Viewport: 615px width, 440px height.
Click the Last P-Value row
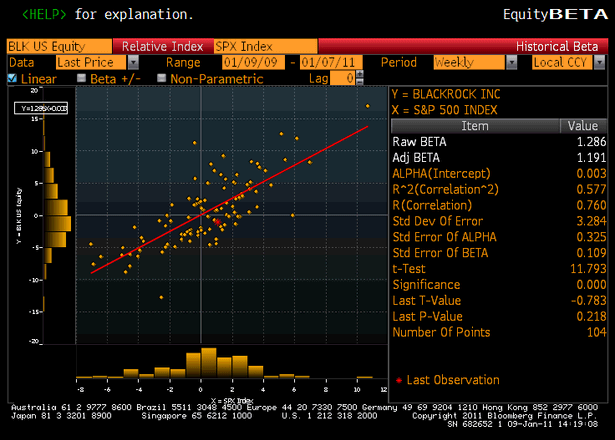(499, 316)
